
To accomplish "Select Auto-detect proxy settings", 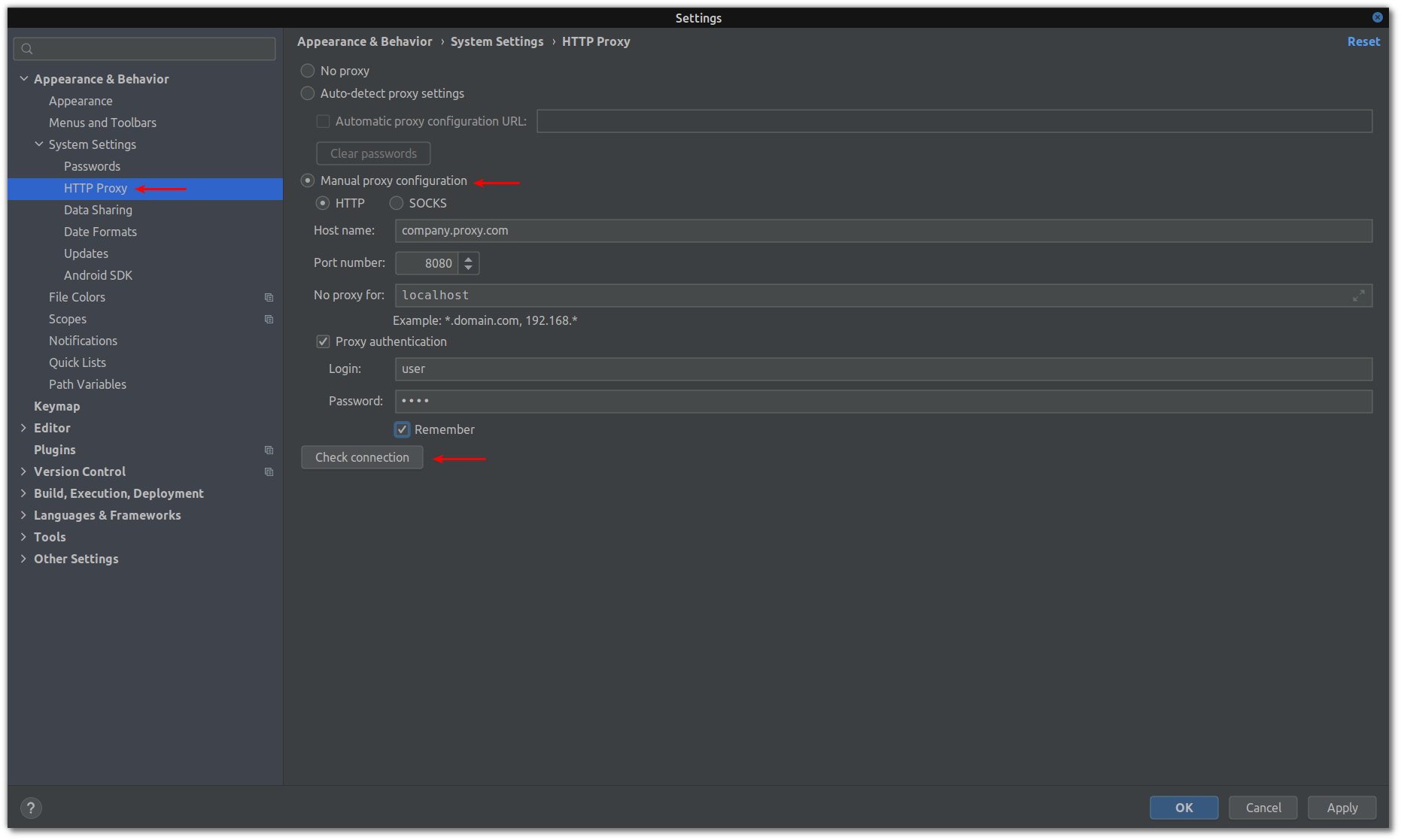I will click(x=308, y=93).
